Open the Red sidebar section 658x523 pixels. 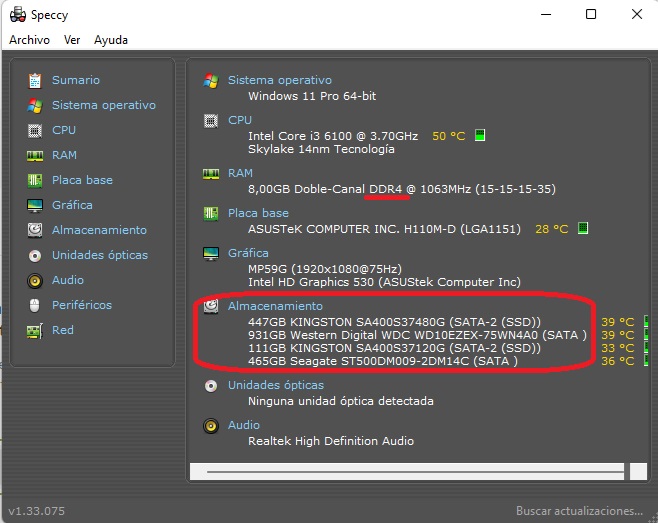coord(63,330)
